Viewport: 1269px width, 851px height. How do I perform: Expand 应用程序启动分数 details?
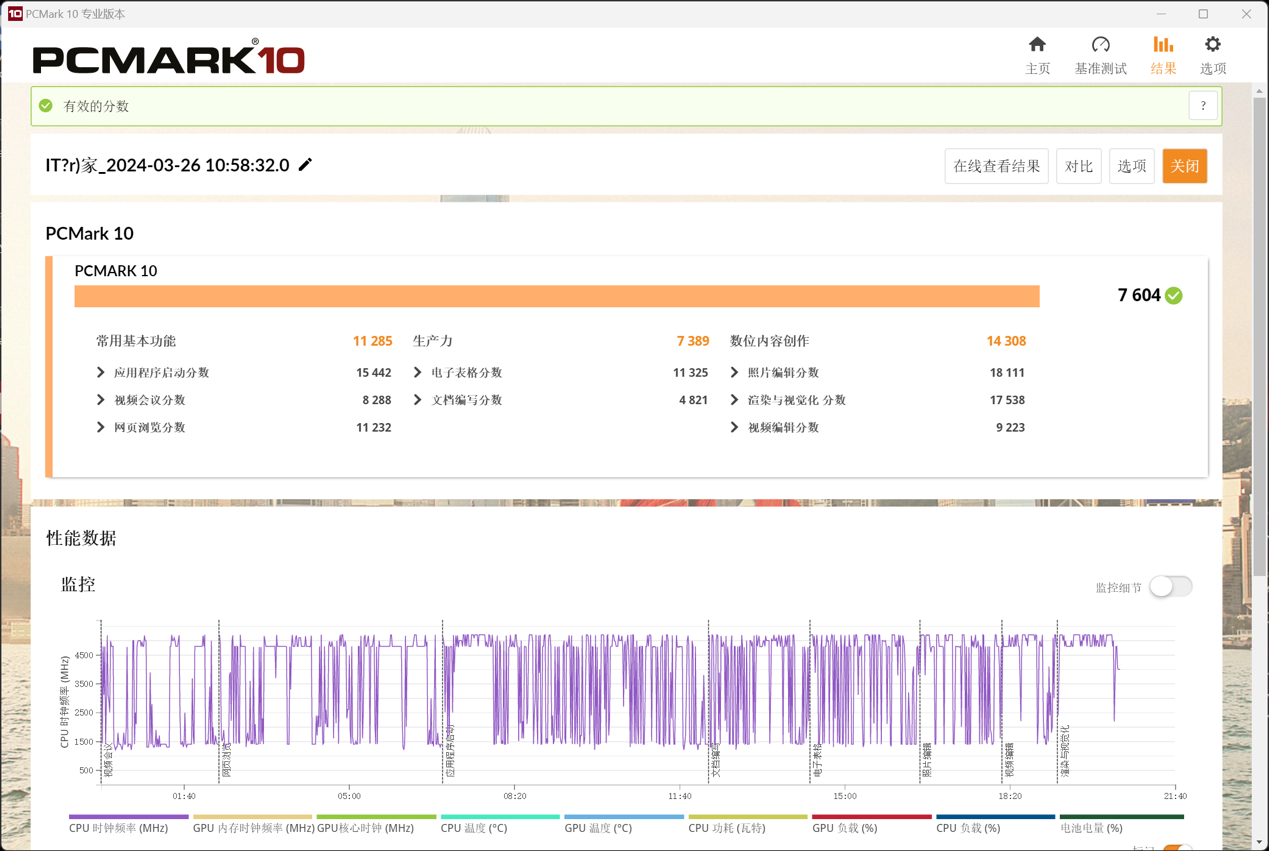click(x=101, y=373)
